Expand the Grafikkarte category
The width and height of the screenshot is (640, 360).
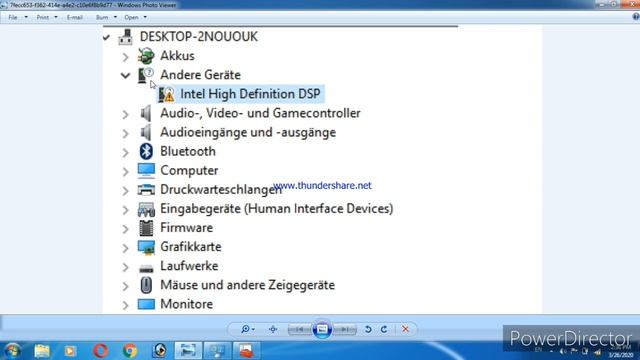pos(126,248)
